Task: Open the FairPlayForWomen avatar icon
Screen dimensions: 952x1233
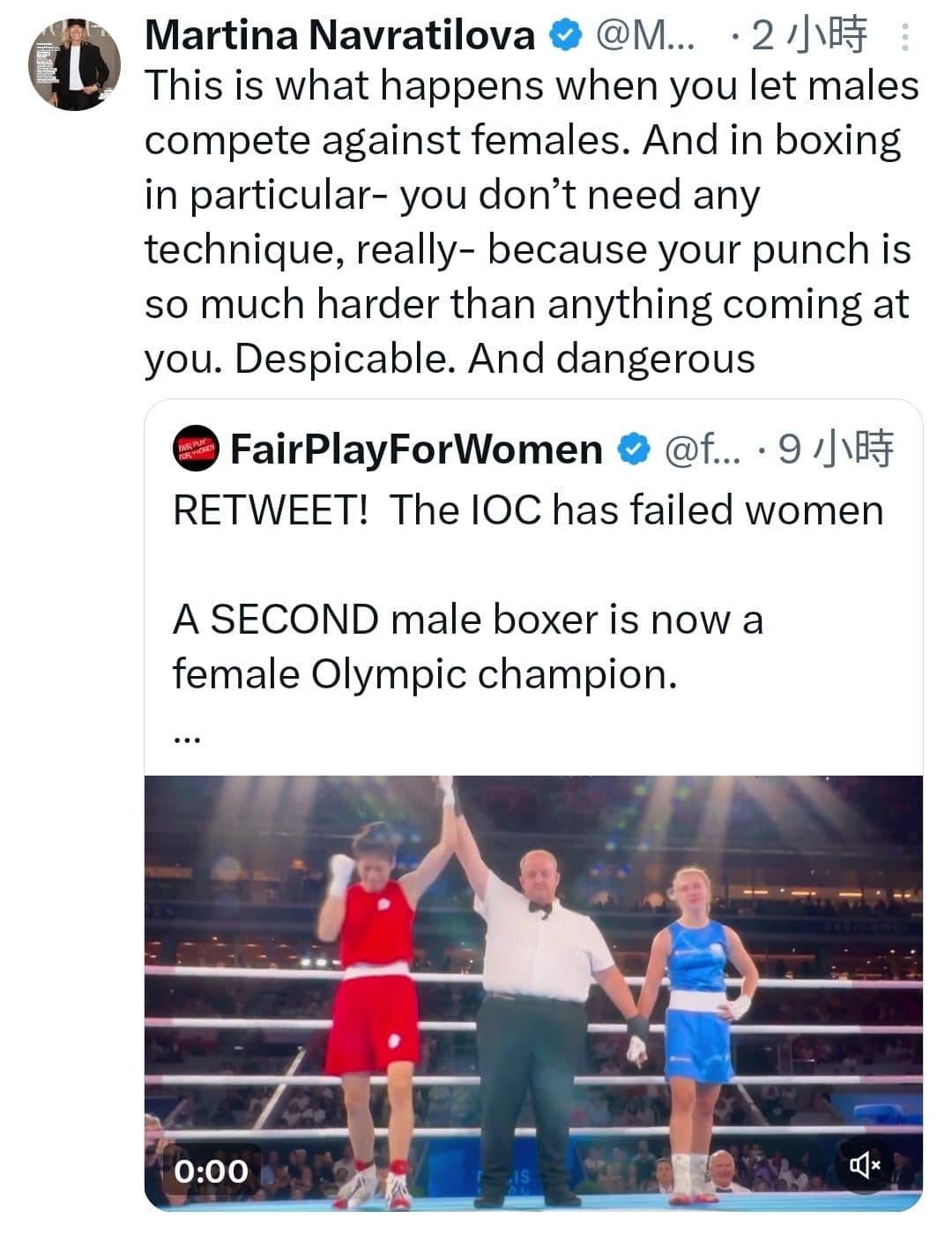Action: [195, 449]
